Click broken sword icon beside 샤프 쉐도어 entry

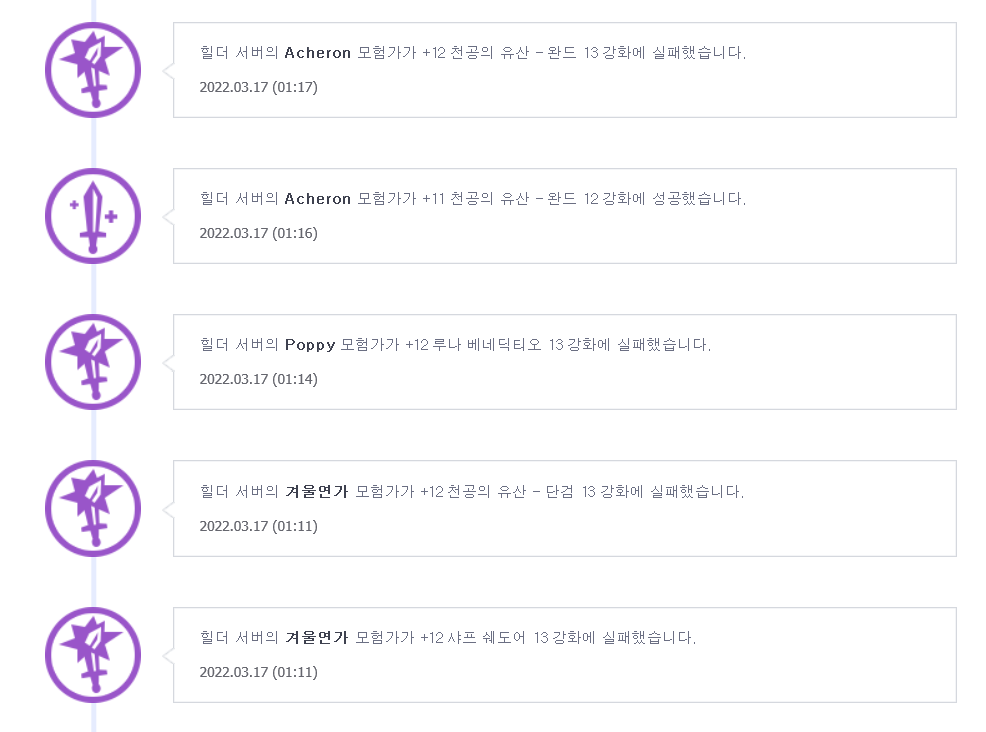pos(93,655)
